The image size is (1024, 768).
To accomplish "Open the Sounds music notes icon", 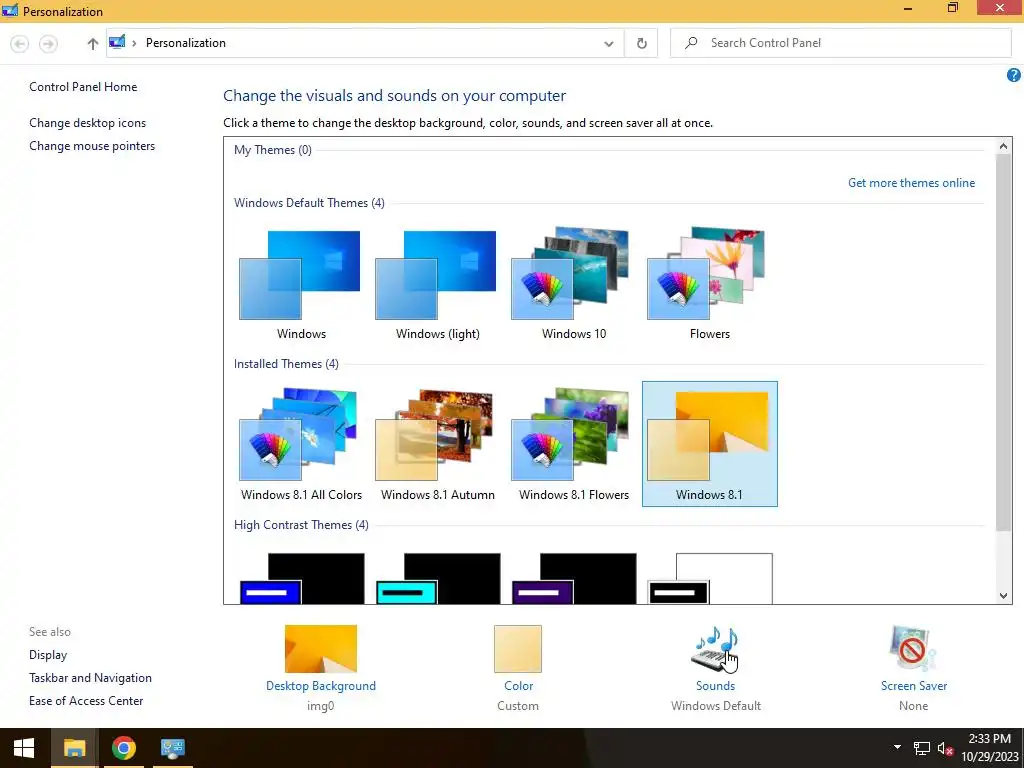I will point(715,649).
